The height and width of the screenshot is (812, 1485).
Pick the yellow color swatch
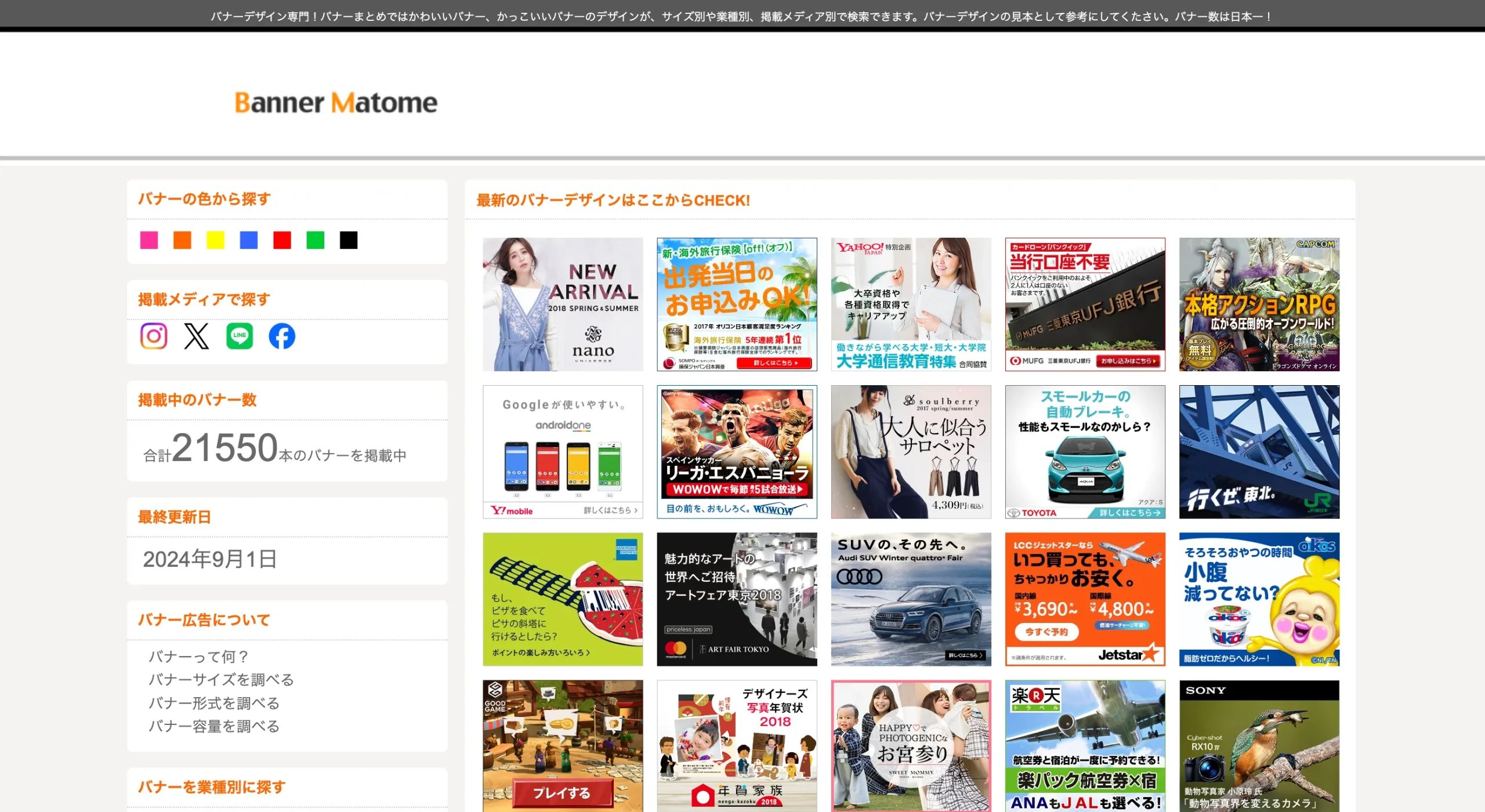215,240
